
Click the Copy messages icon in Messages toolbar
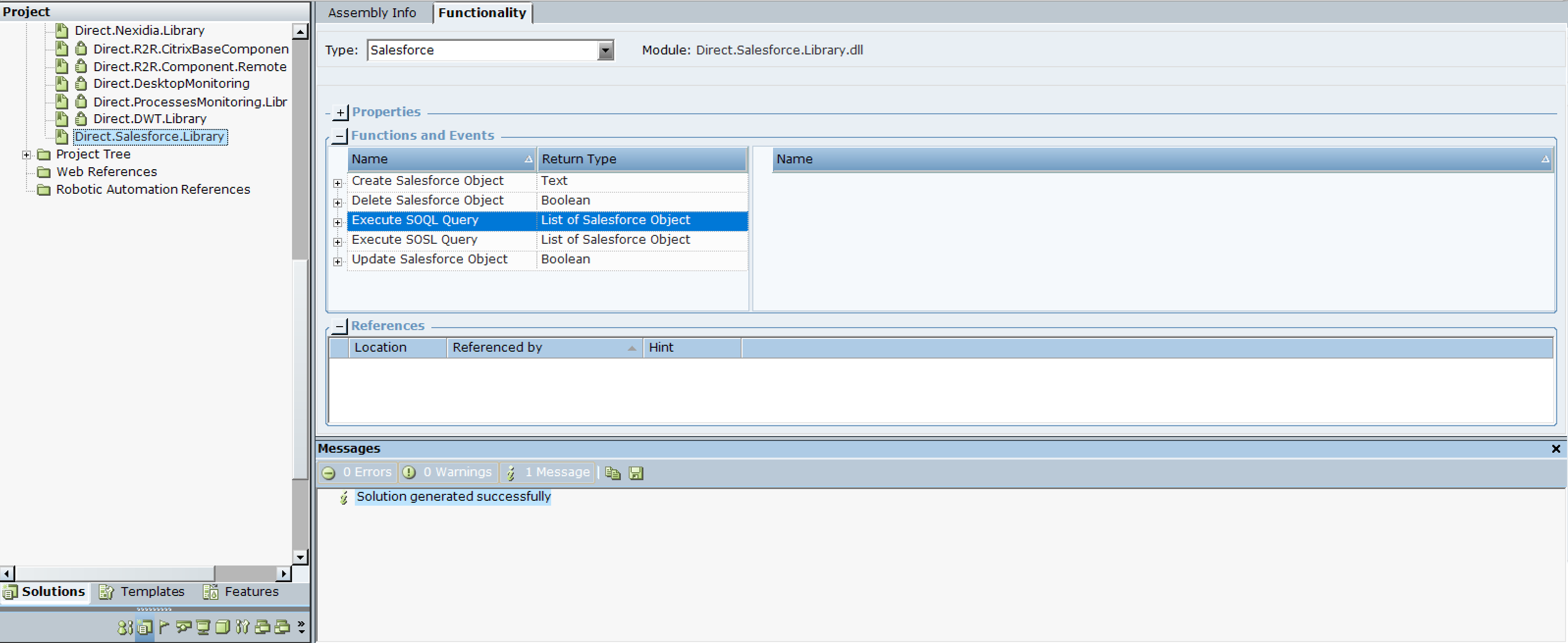click(x=613, y=473)
